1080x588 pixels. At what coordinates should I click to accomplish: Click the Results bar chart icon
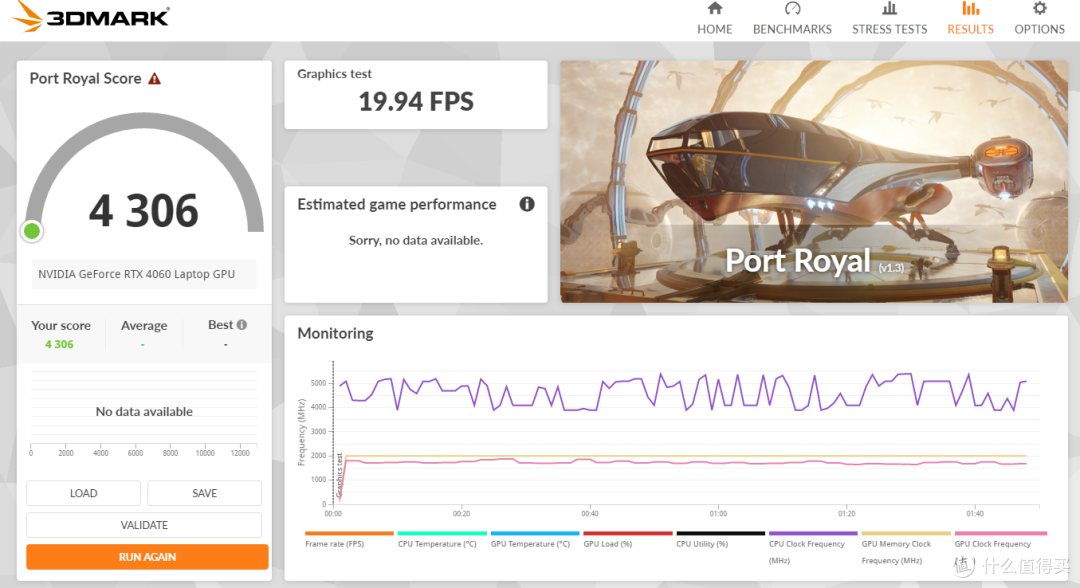[x=970, y=8]
